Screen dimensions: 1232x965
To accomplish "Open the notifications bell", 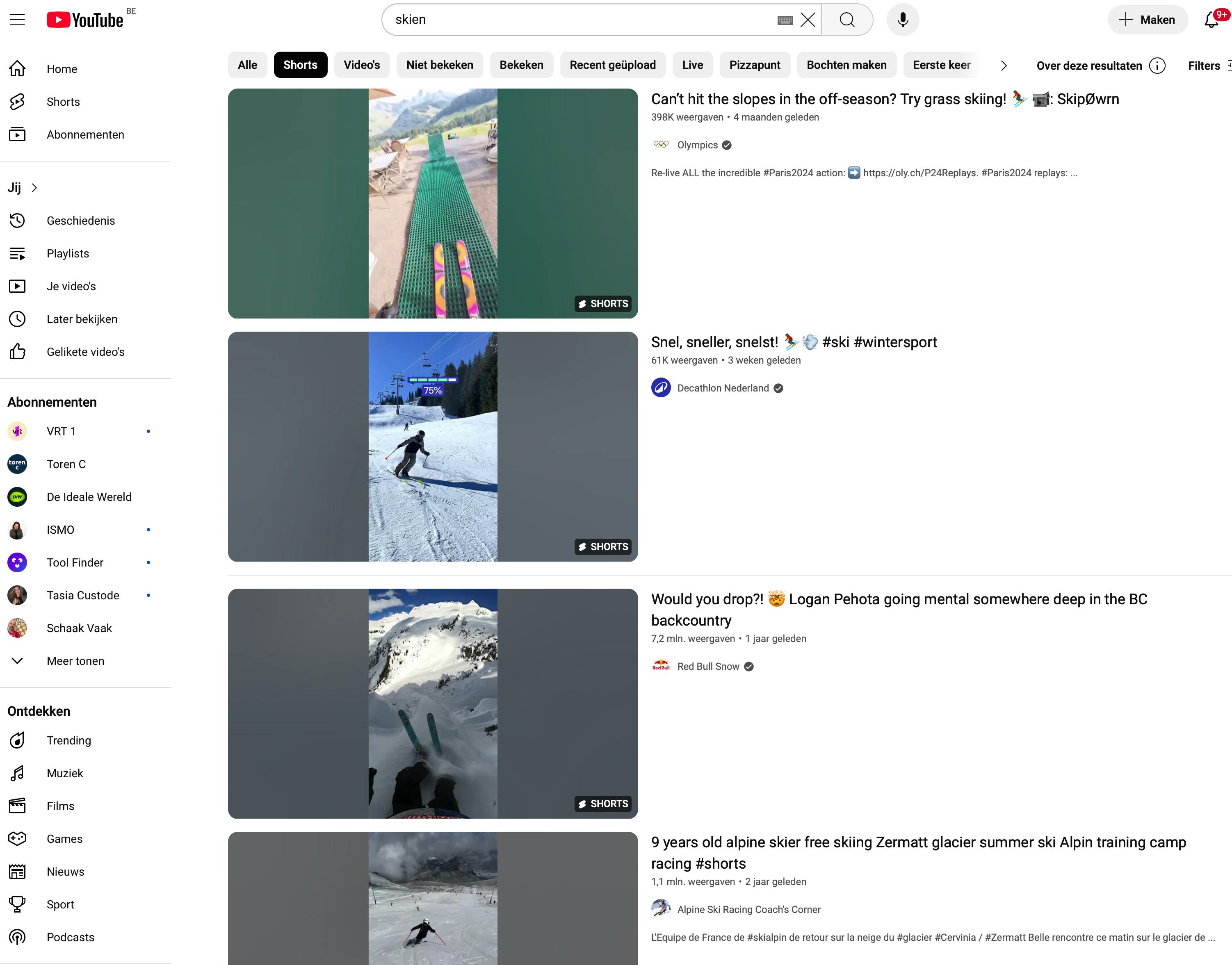I will [x=1211, y=20].
